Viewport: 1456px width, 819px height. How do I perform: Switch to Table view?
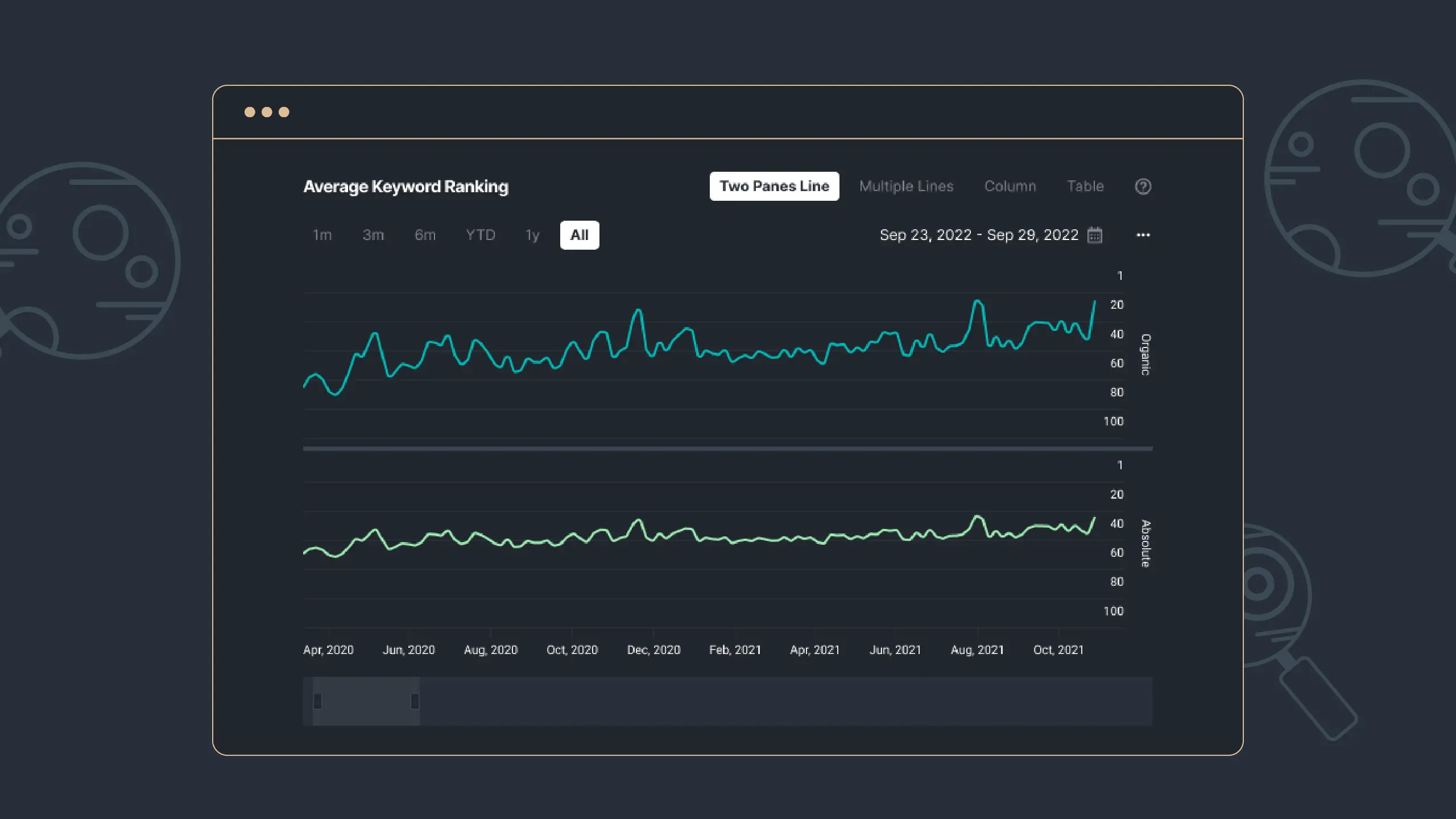(1085, 186)
